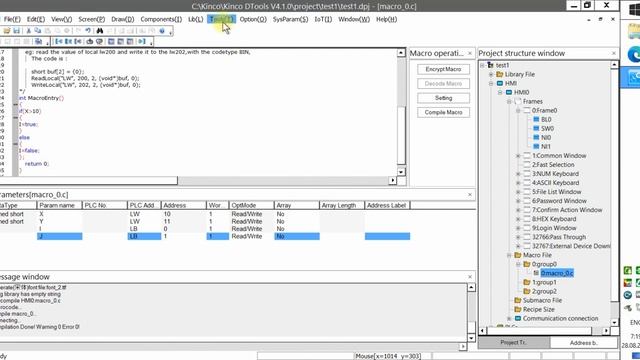The image size is (640, 360).
Task: Click project tree scroll-up arrow
Action: click(614, 65)
